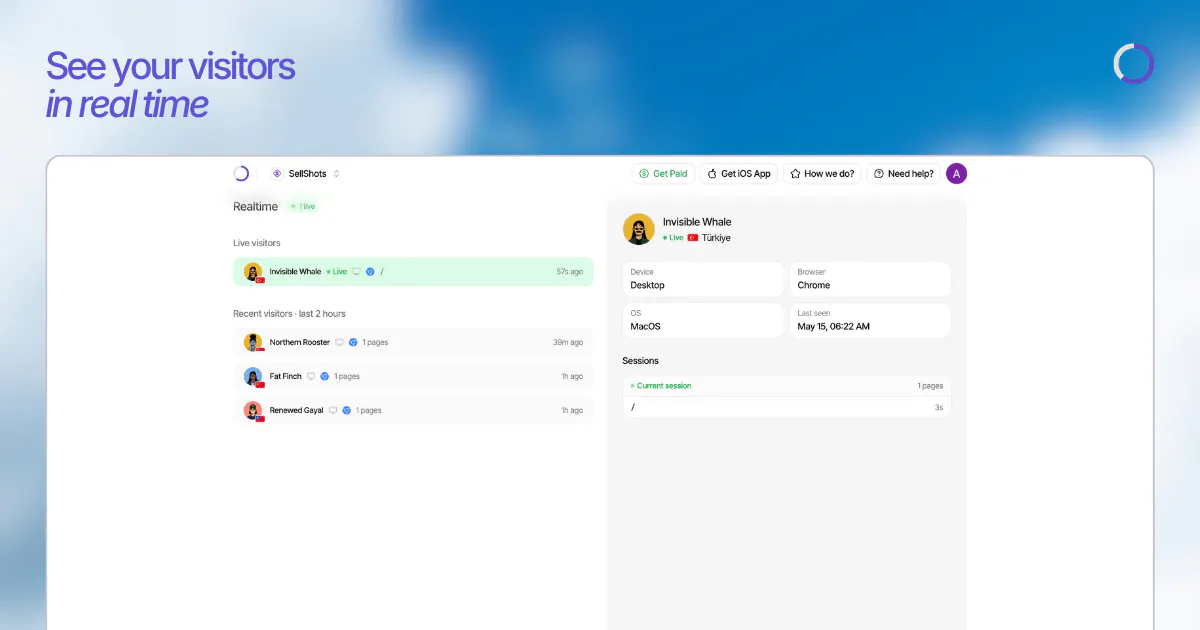Click the desktop device icon in Invisible Whale row
This screenshot has height=630, width=1200.
pyautogui.click(x=356, y=271)
